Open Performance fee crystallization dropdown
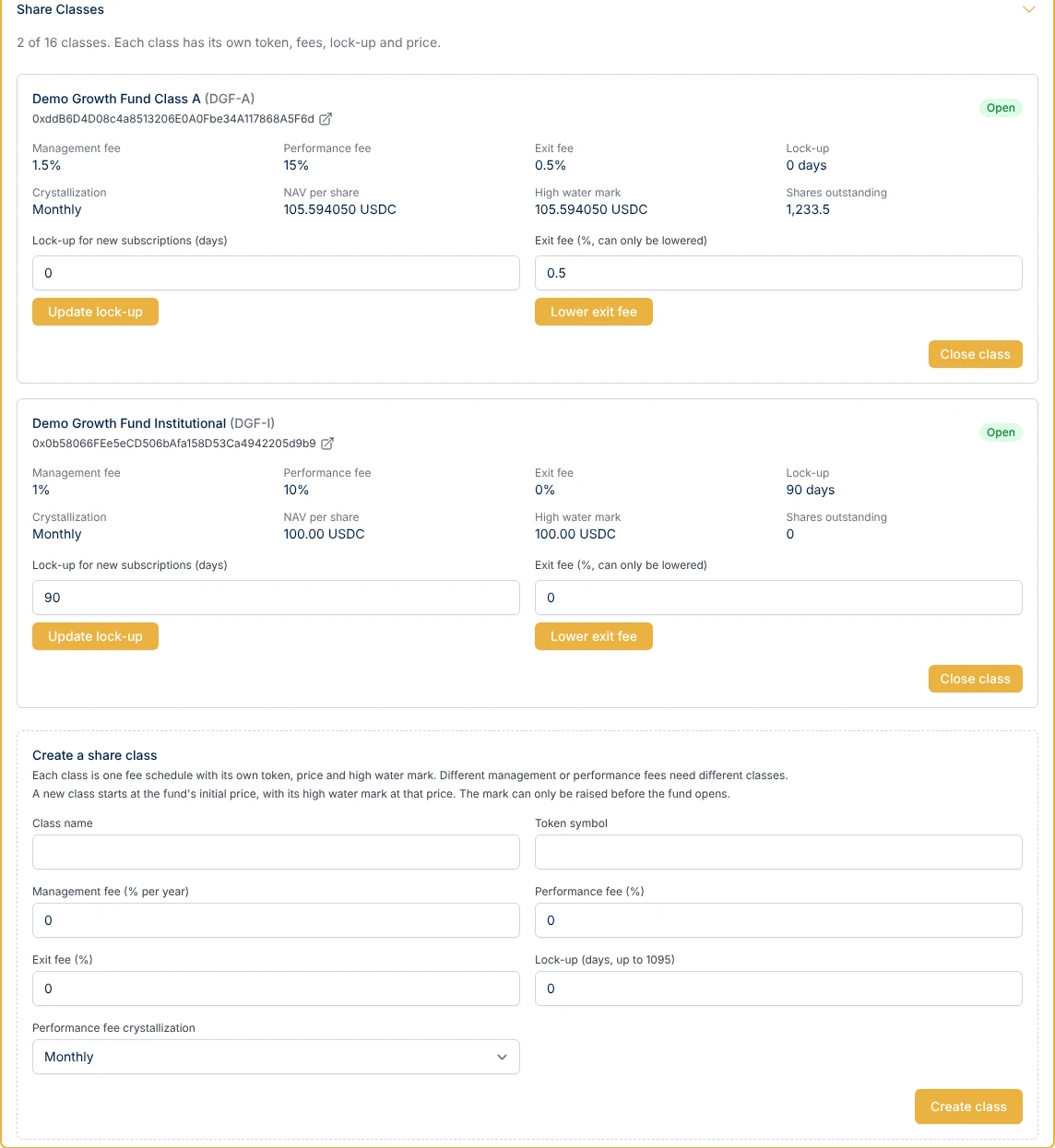The image size is (1055, 1148). tap(276, 1057)
